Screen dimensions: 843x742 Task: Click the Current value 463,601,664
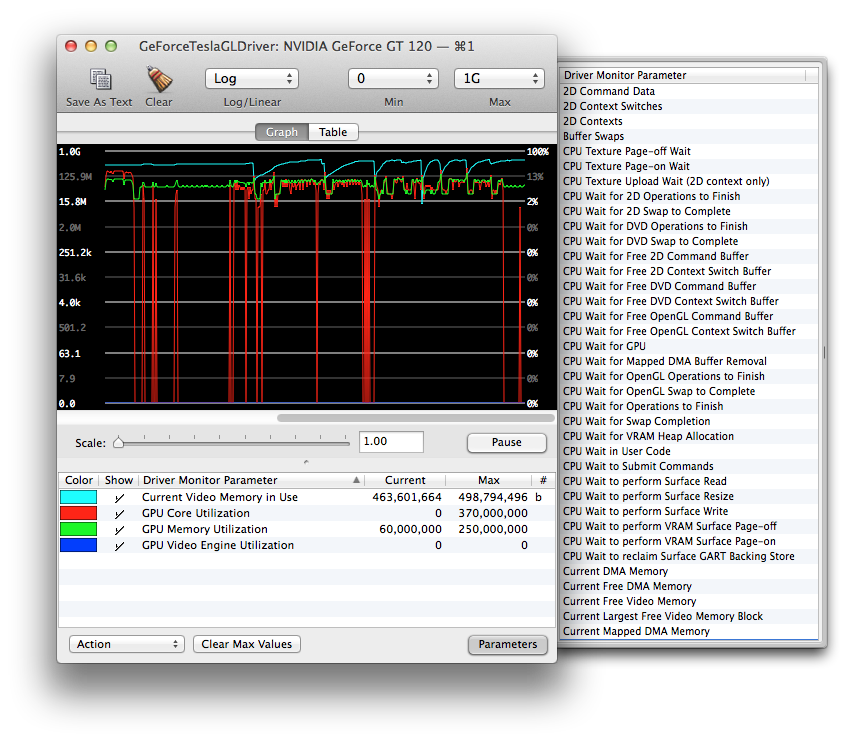(x=407, y=497)
